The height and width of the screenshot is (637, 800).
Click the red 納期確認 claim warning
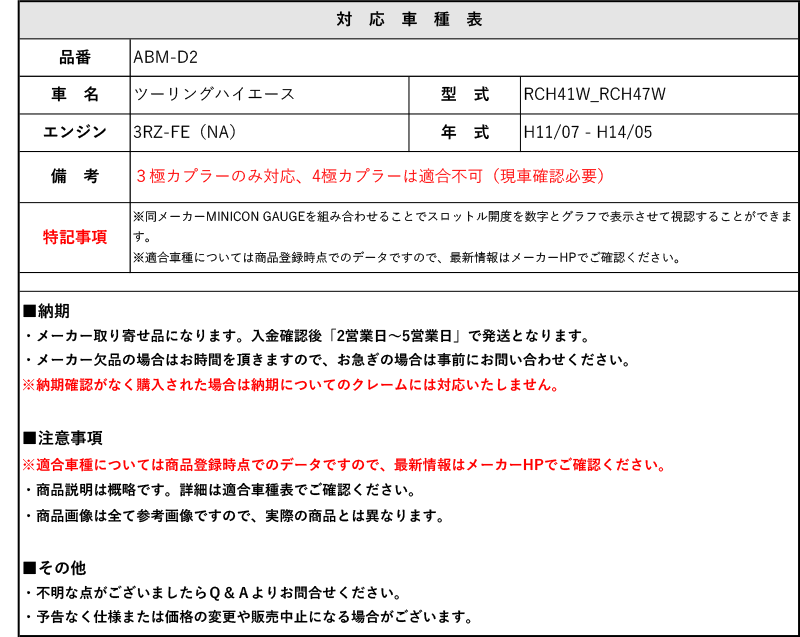tap(290, 384)
